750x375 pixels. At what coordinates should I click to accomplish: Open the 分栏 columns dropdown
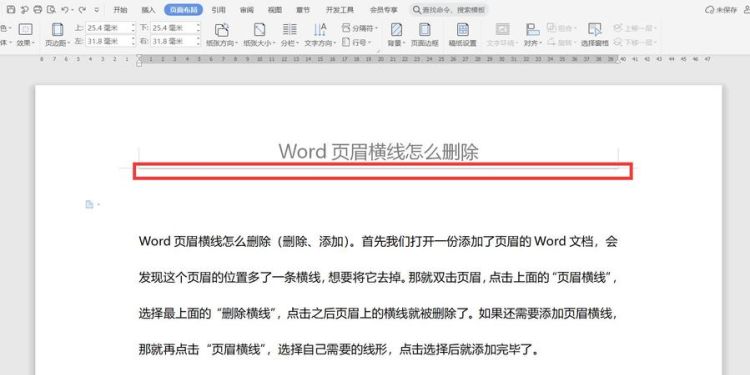(290, 35)
